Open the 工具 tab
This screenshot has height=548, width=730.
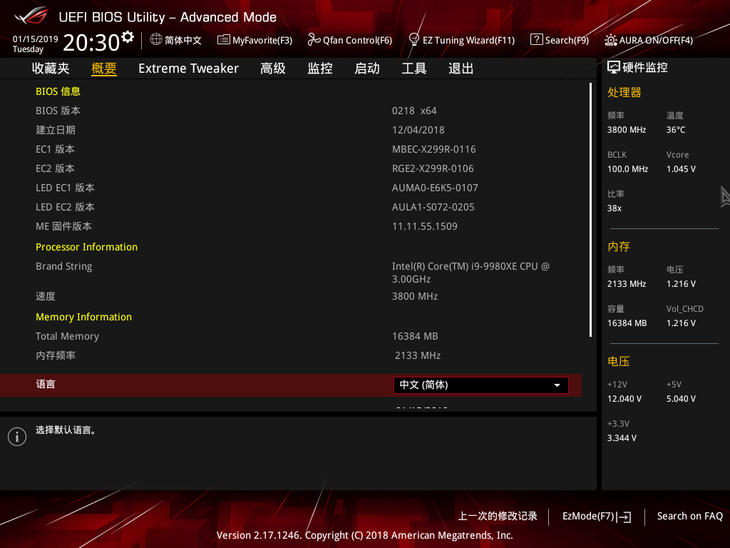pos(414,68)
